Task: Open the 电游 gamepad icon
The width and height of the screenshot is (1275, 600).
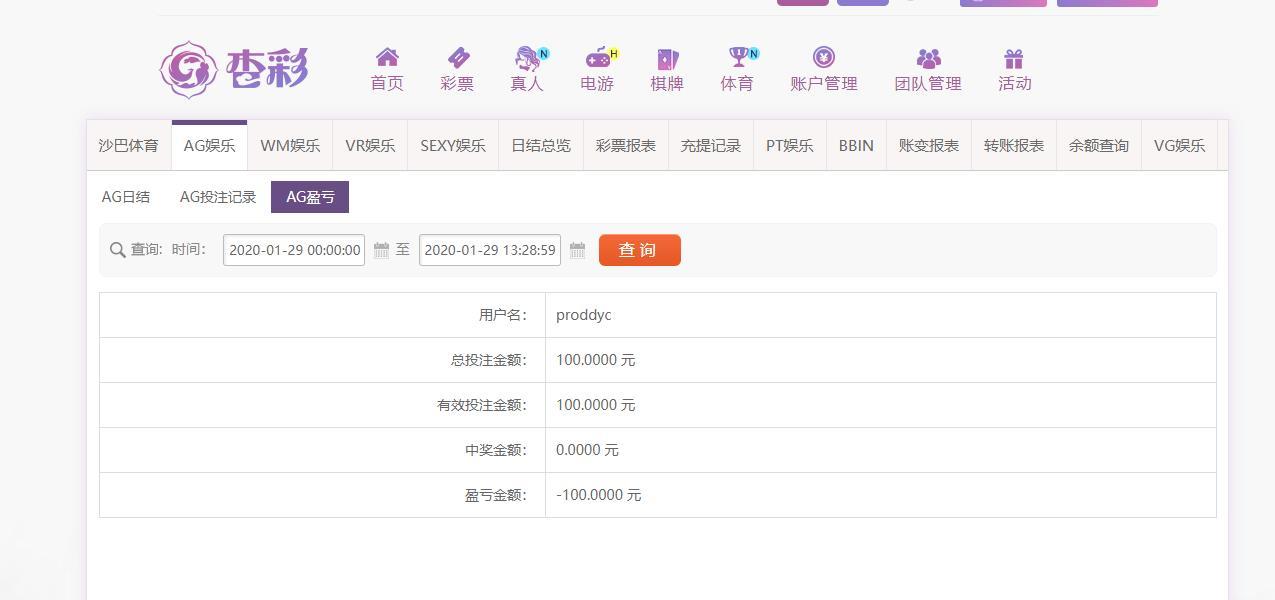Action: (x=597, y=58)
